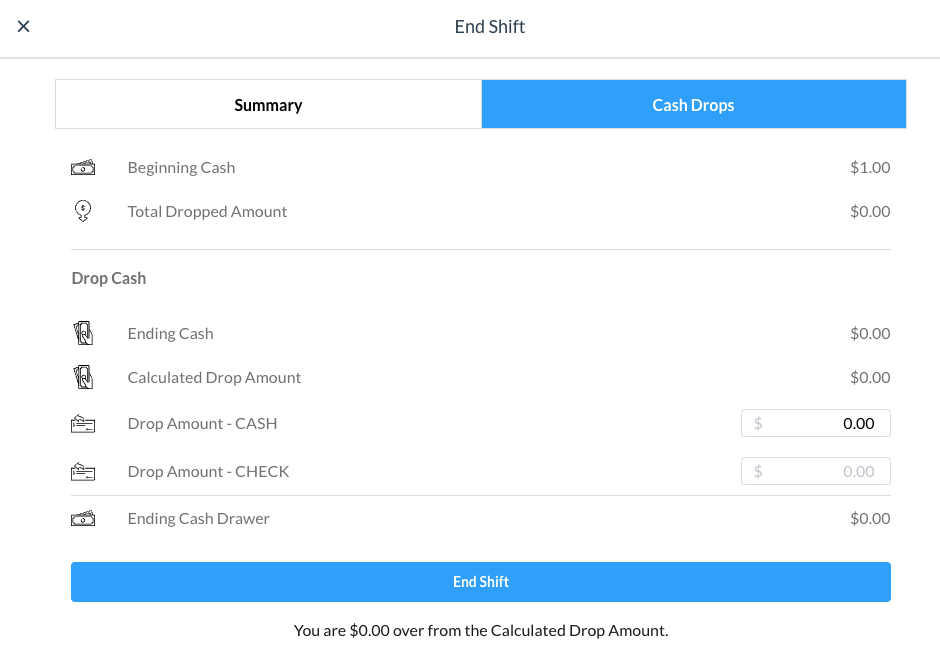Image resolution: width=940 pixels, height=650 pixels.
Task: Click the Beginning Cash bills icon
Action: point(83,168)
